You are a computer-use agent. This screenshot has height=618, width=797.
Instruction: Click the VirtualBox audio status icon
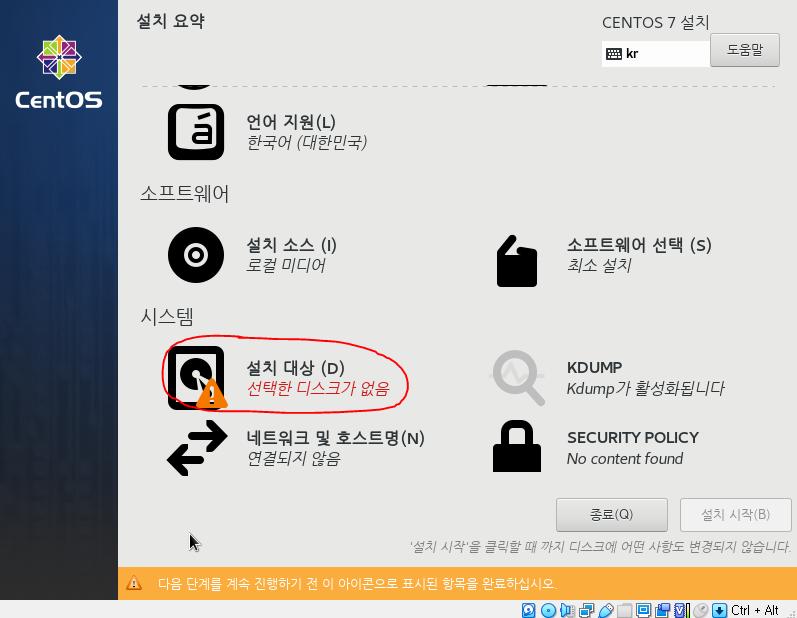(567, 610)
